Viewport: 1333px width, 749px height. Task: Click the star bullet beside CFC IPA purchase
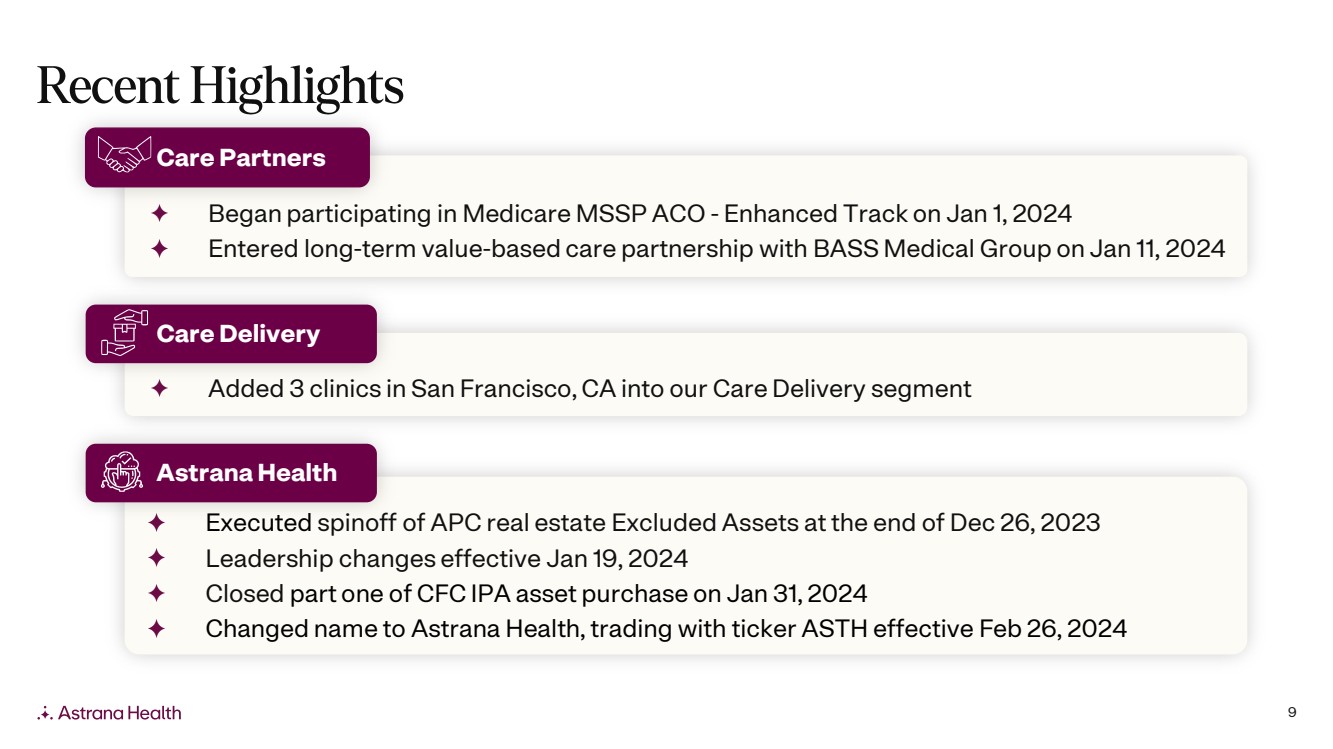(156, 594)
